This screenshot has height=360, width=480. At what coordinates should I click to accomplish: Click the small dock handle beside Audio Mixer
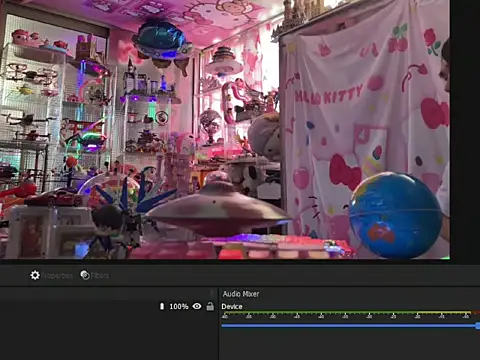coord(212,293)
